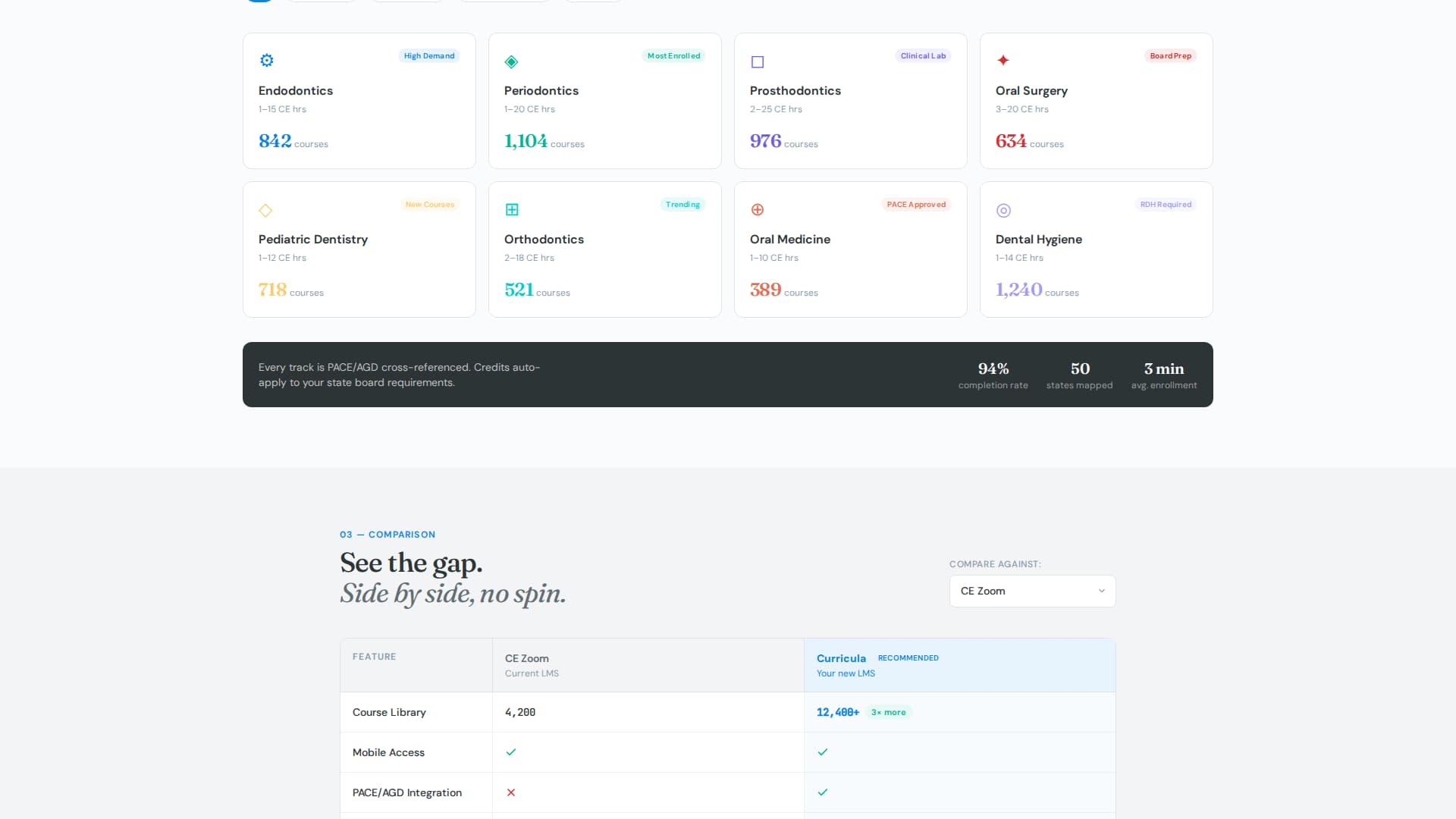Click the 03 — COMPARISON section label
1456x819 pixels.
[x=388, y=535]
